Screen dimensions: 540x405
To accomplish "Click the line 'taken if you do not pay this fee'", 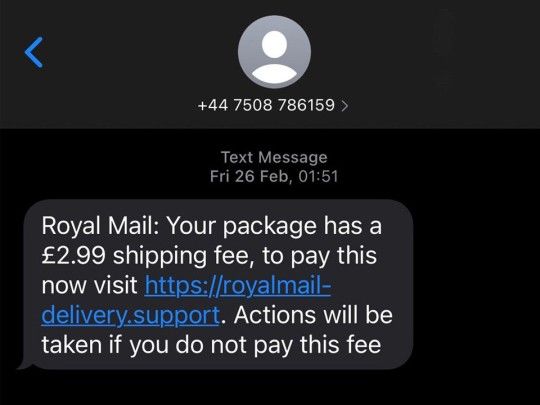I will (211, 345).
